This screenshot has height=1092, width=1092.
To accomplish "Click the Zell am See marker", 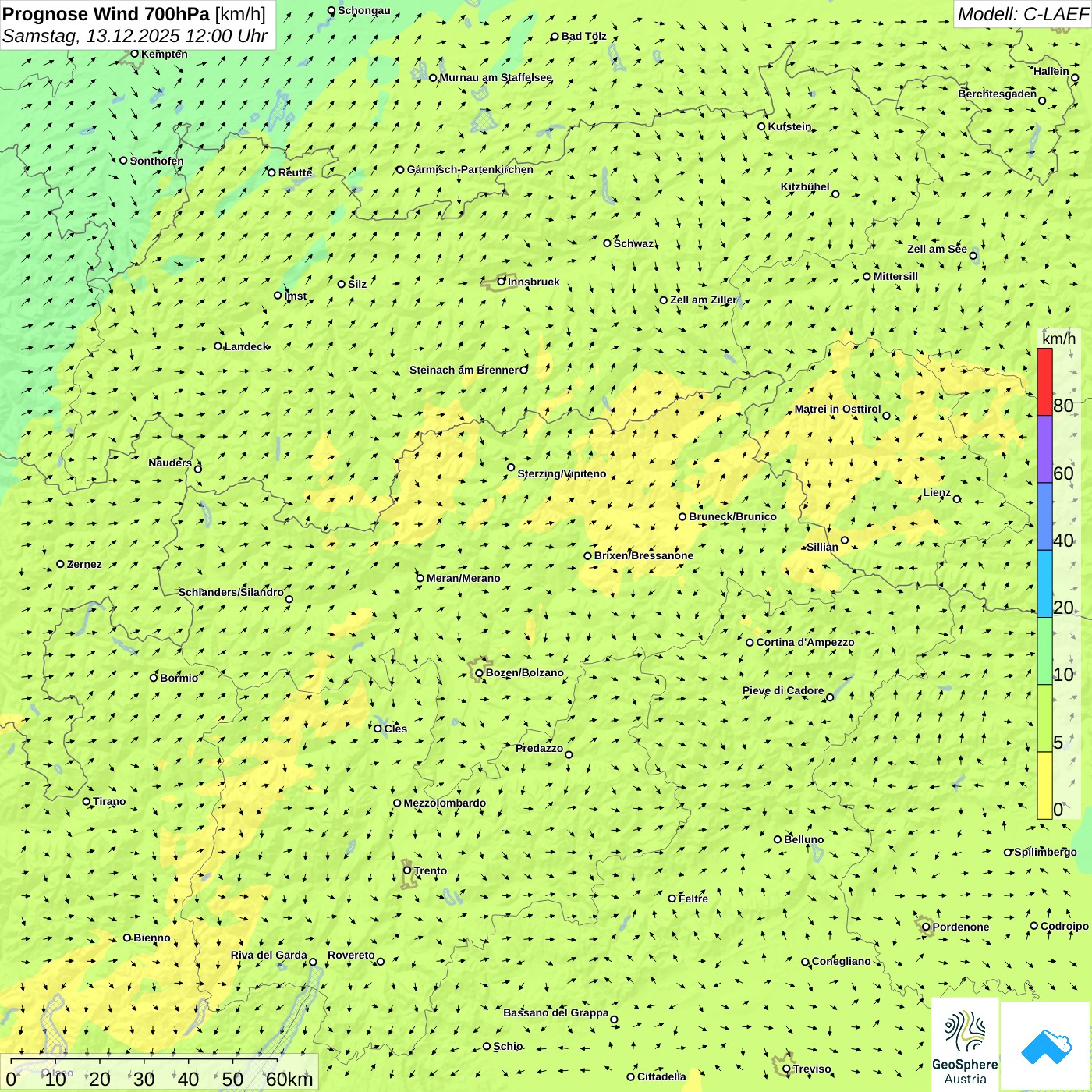I will 973,255.
